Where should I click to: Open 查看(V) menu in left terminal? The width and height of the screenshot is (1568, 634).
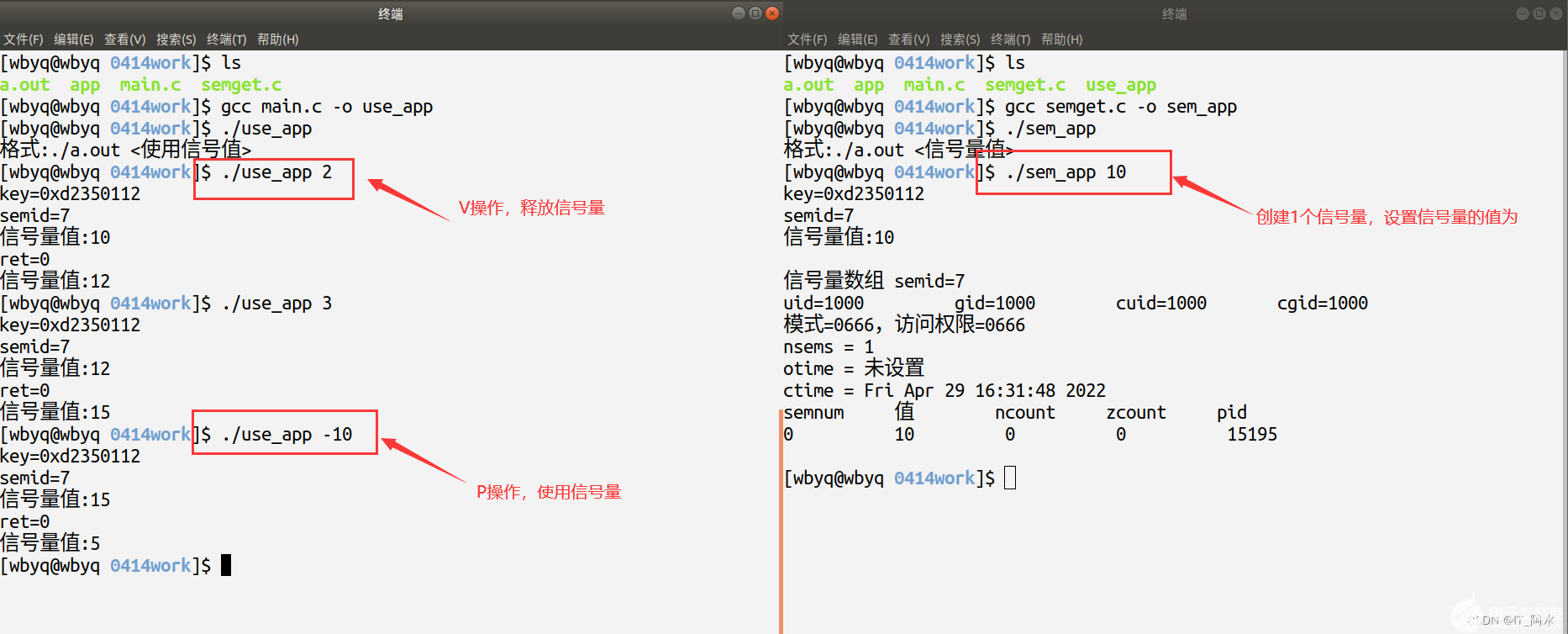click(125, 40)
